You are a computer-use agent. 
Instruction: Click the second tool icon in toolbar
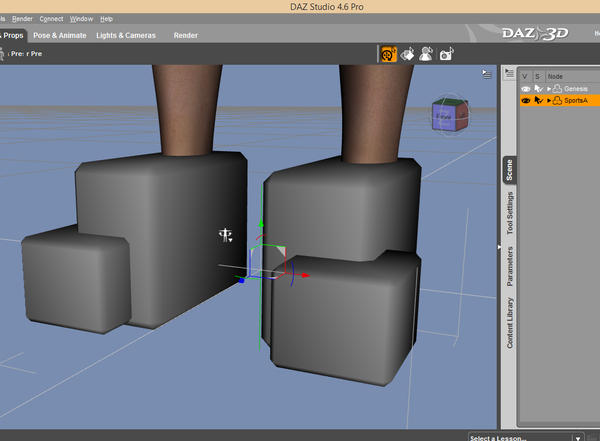(407, 55)
